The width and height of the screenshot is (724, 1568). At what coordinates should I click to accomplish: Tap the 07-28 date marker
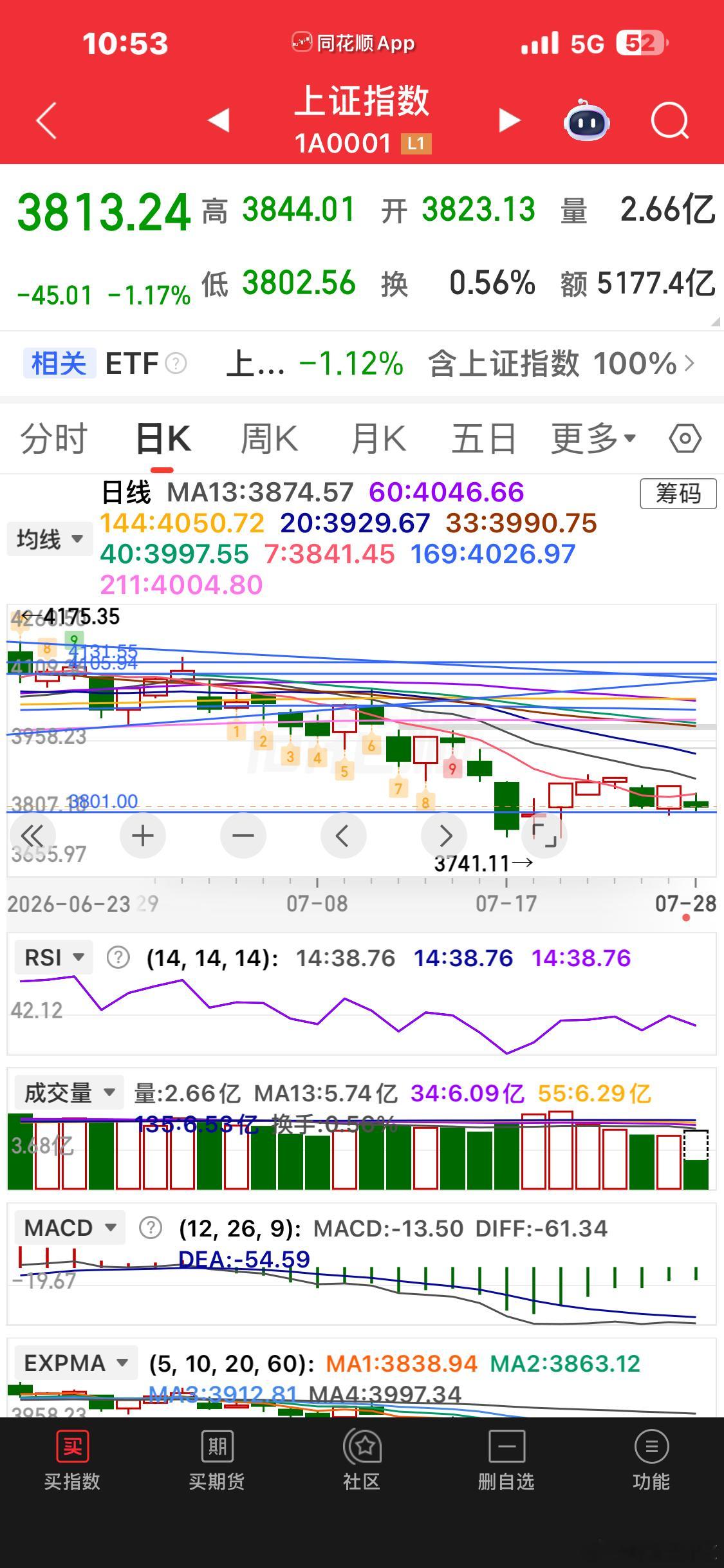click(x=685, y=904)
